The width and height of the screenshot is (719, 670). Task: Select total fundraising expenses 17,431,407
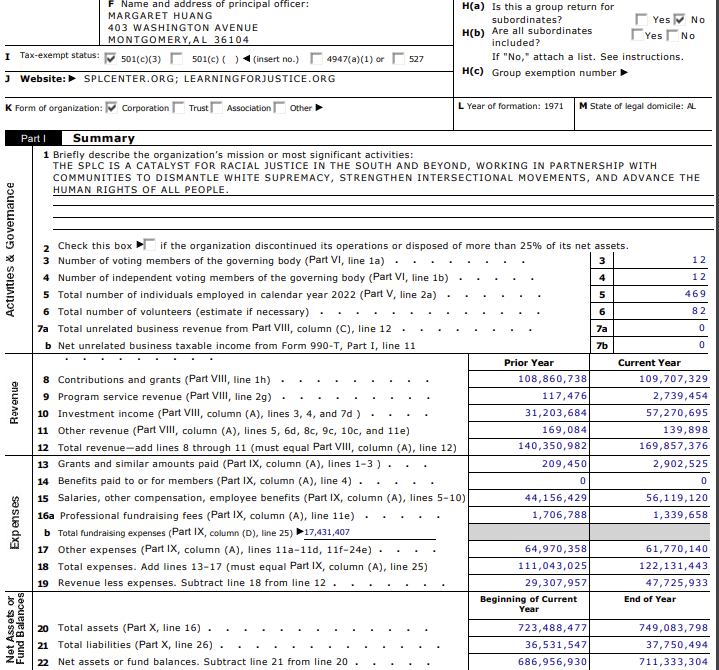point(327,532)
